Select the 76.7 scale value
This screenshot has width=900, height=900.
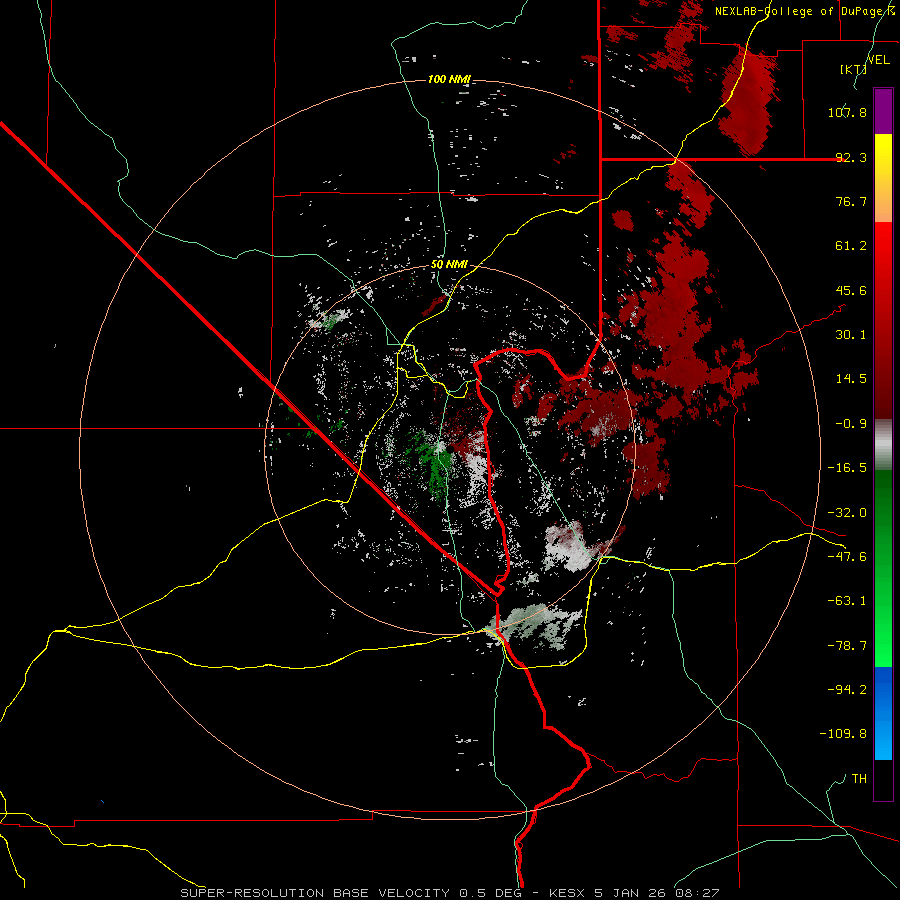[x=851, y=201]
